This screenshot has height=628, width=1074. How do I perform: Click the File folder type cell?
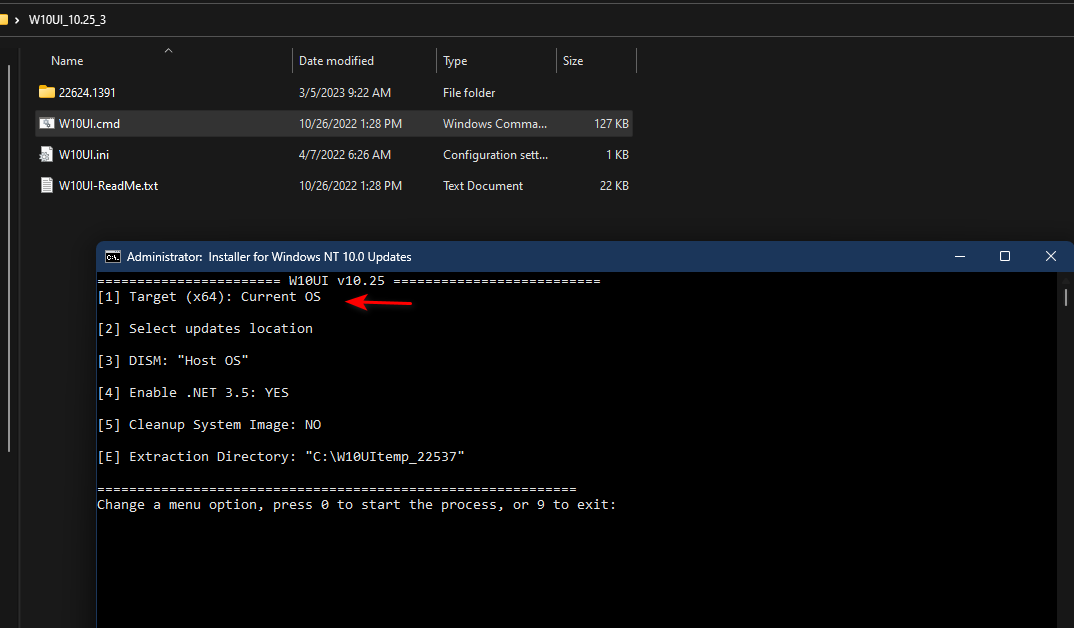(469, 92)
